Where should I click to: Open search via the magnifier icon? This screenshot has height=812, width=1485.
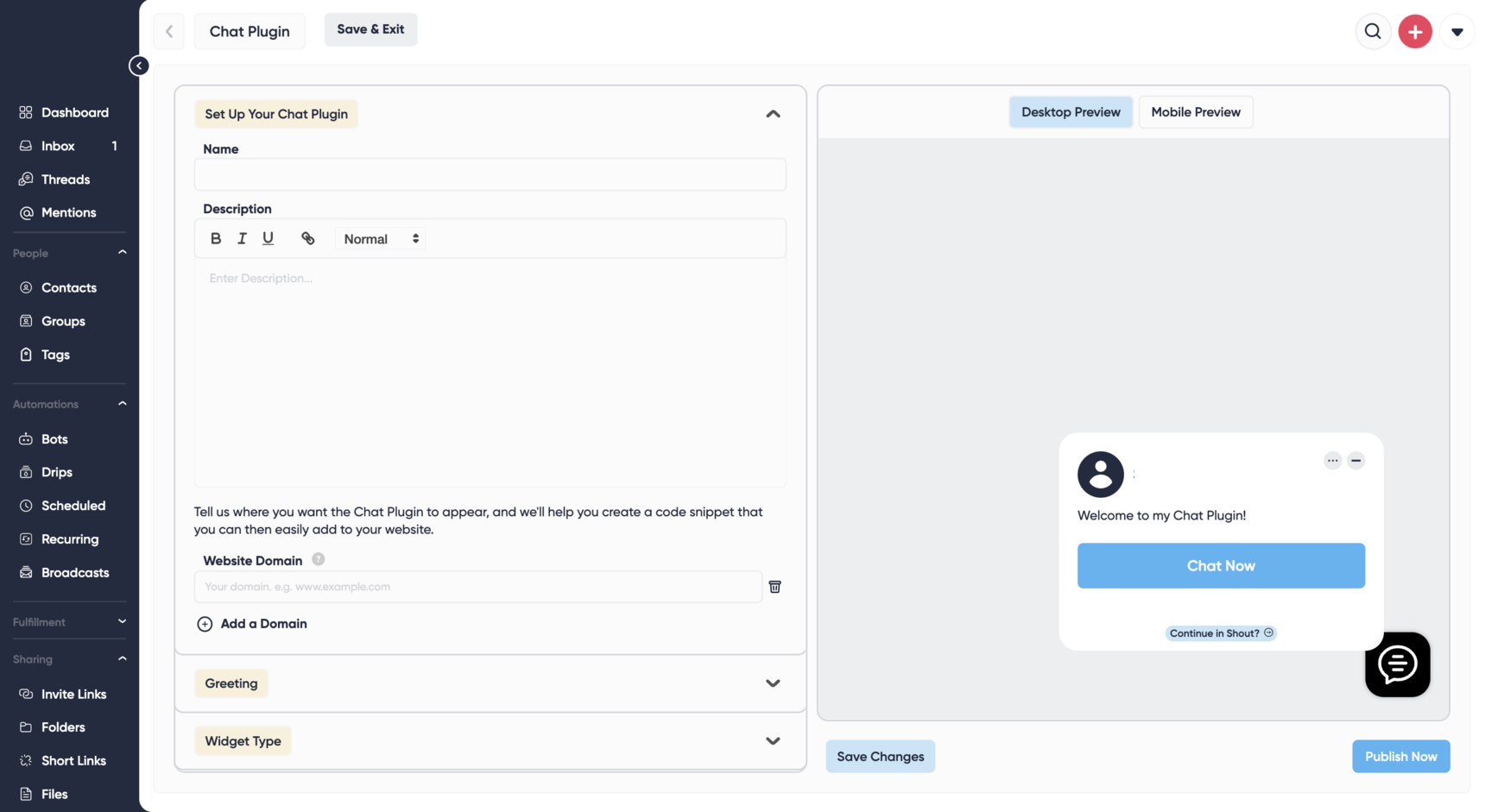tap(1373, 32)
